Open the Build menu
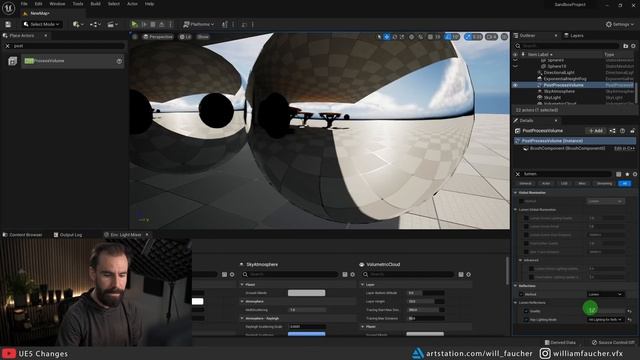This screenshot has height=360, width=640. pos(96,4)
